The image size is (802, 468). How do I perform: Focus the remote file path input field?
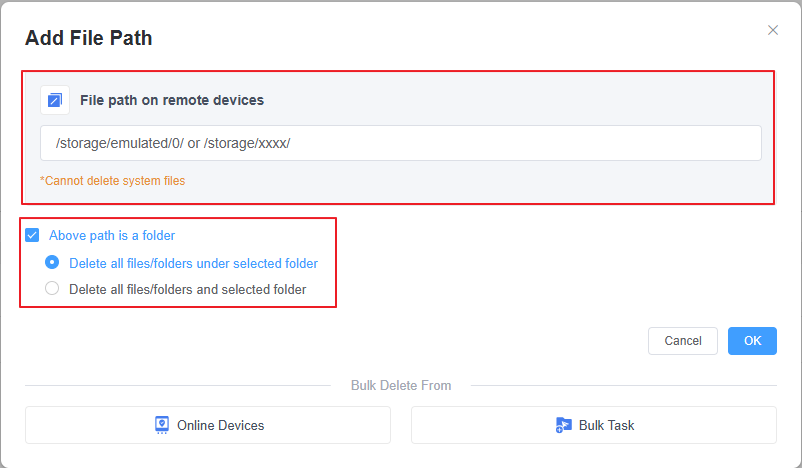[x=400, y=143]
